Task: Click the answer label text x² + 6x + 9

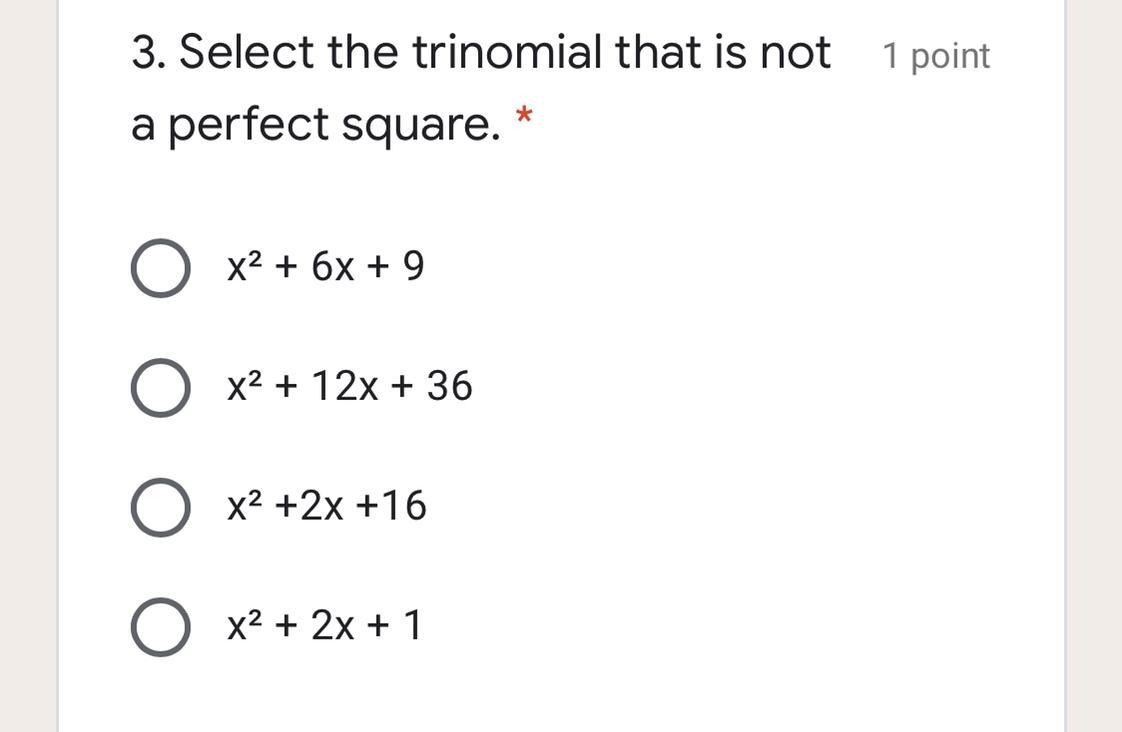Action: (x=326, y=266)
